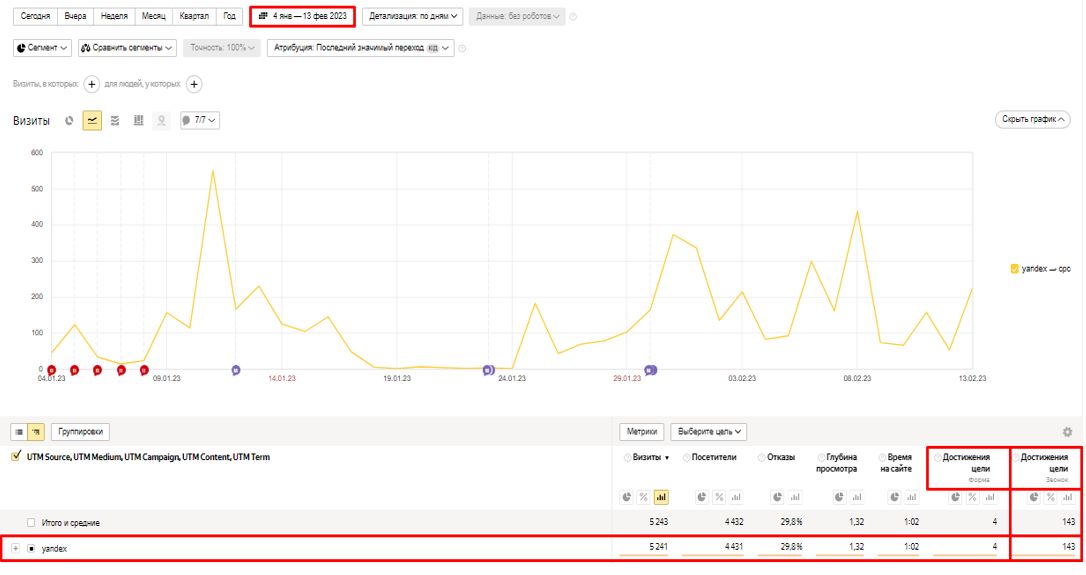Image resolution: width=1086 pixels, height=575 pixels.
Task: Switch chart to pie view
Action: (x=69, y=121)
